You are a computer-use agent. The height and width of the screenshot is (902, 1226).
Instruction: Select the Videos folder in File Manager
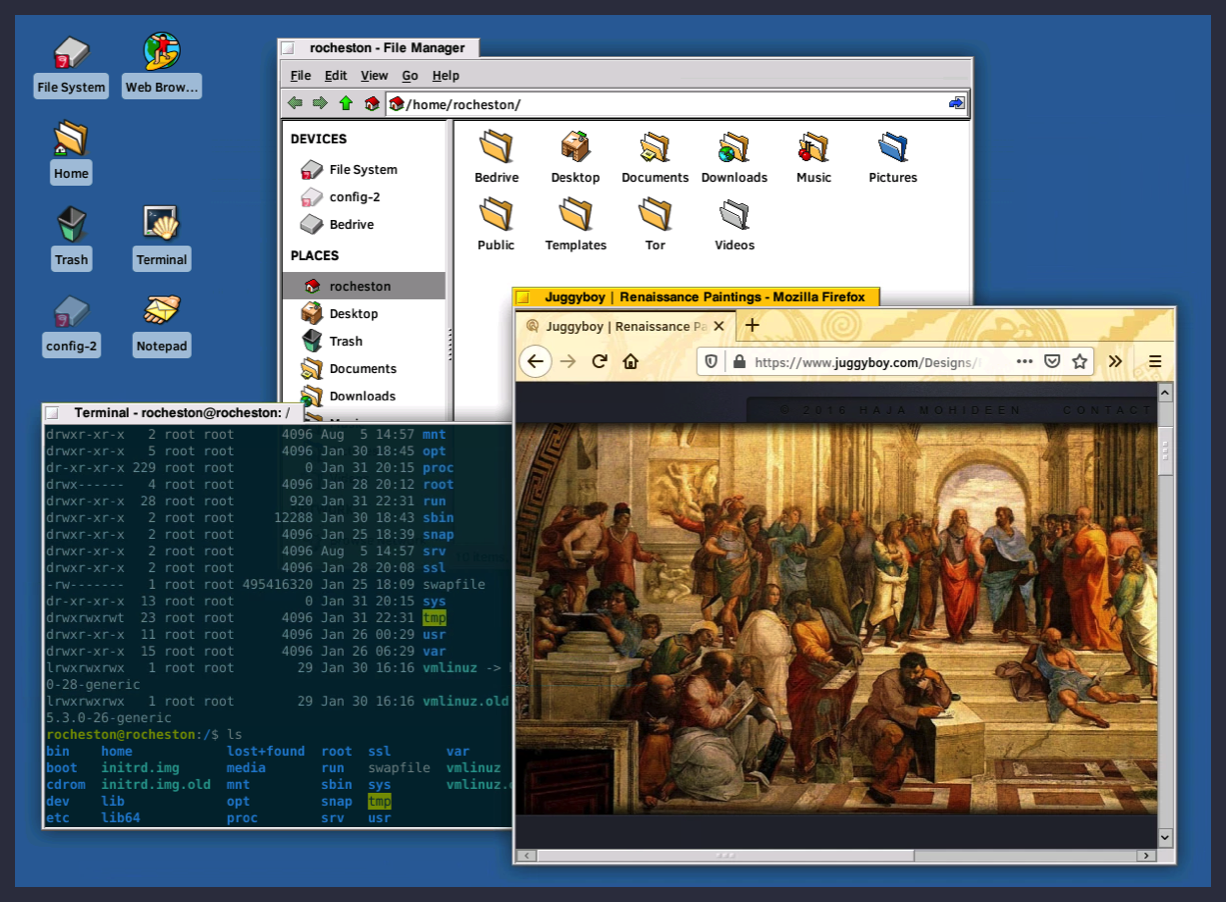point(734,225)
